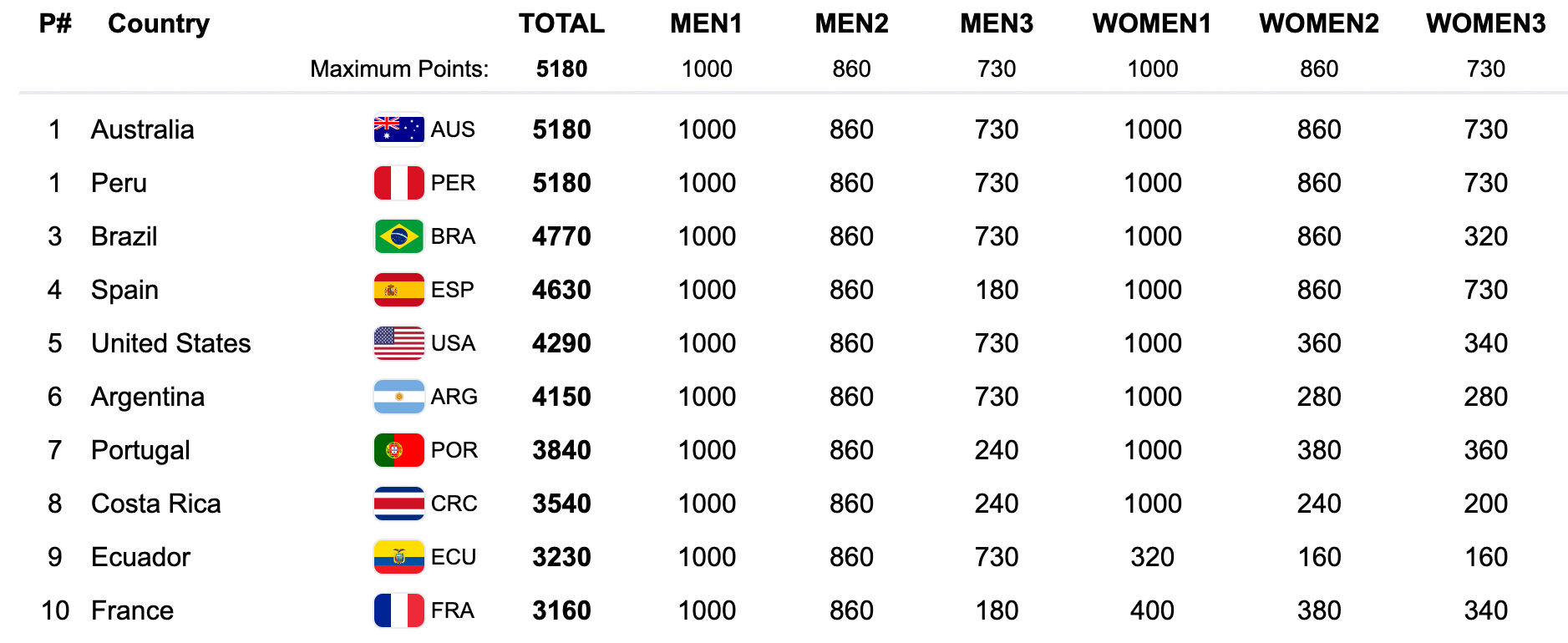Sort by the TOTAL column header
This screenshot has width=1568, height=643.
(561, 23)
